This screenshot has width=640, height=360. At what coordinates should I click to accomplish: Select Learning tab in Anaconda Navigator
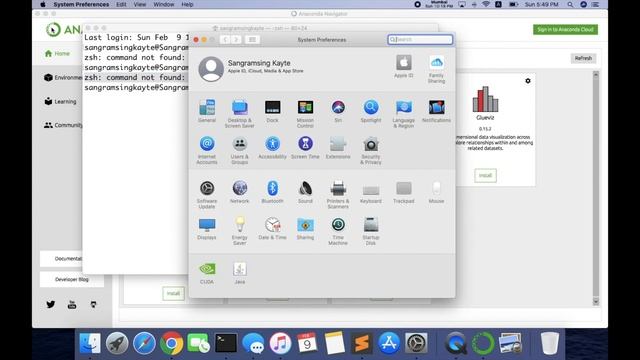click(60, 101)
